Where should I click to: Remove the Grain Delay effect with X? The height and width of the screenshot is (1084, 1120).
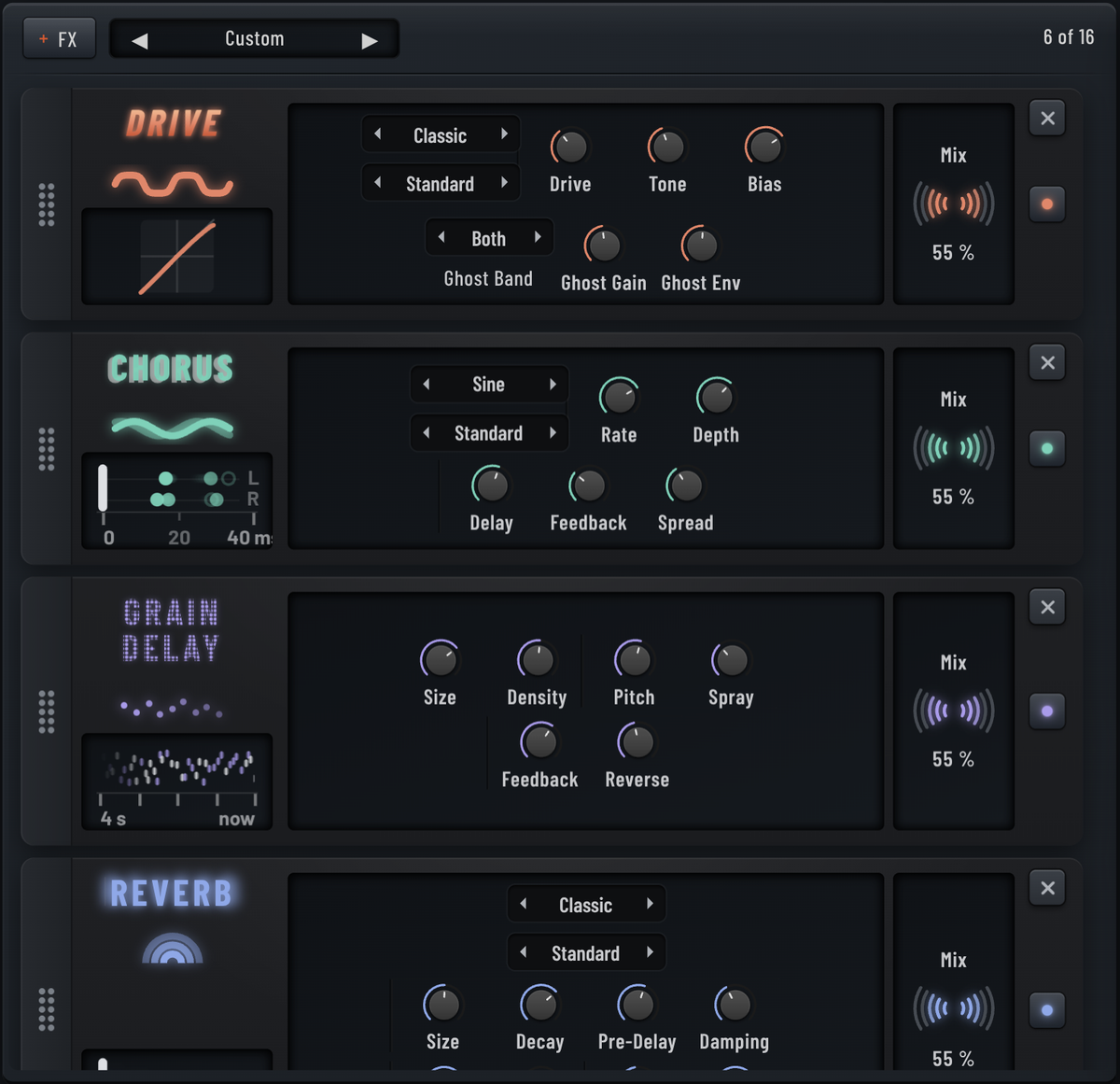(x=1047, y=608)
